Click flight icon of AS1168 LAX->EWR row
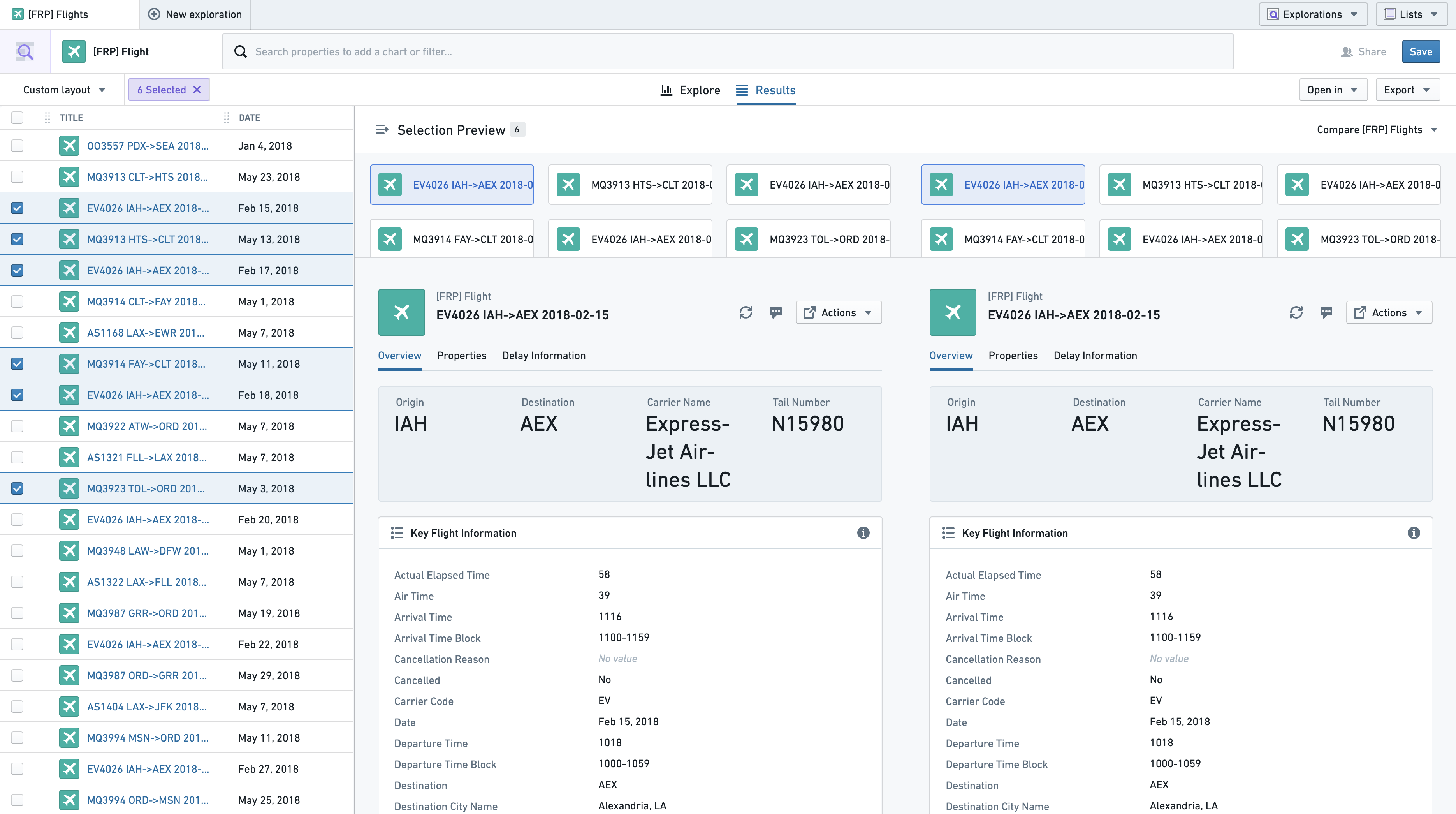Screen dimensions: 1456x814 pos(69,333)
